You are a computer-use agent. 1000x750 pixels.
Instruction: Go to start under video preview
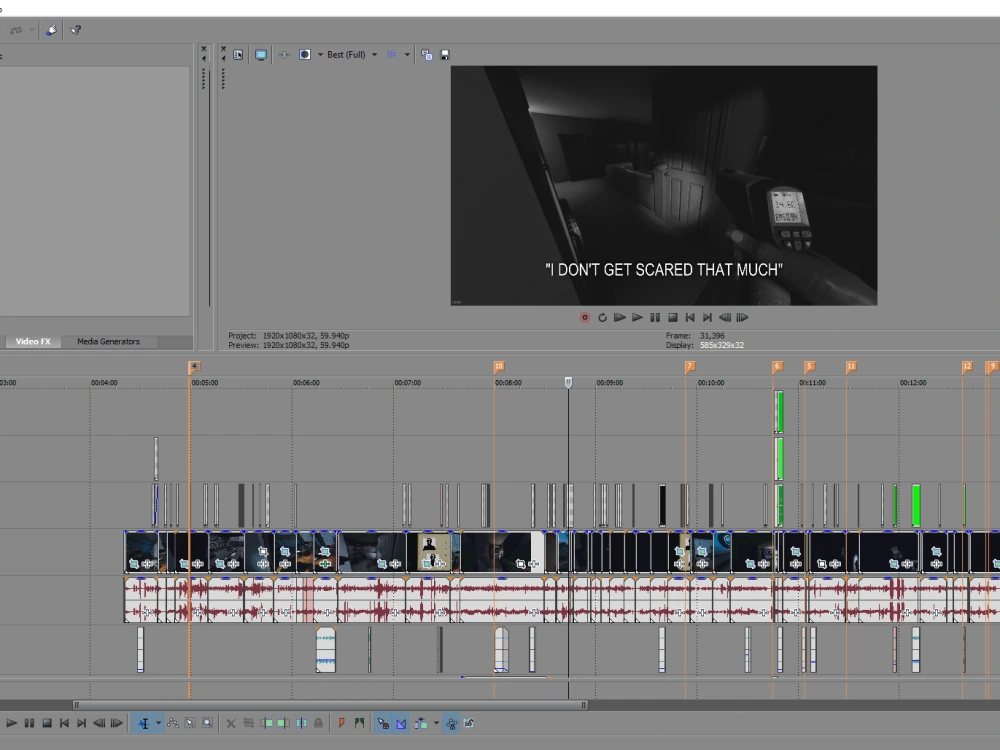click(689, 318)
